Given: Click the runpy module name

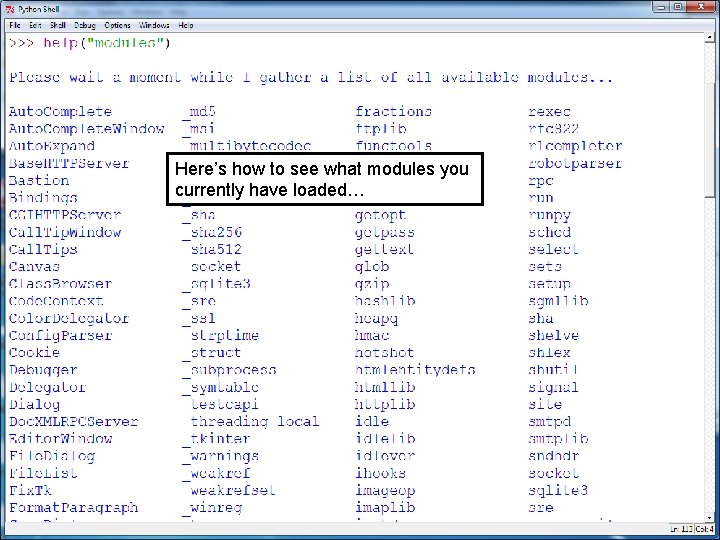Looking at the screenshot, I should pos(549,215).
